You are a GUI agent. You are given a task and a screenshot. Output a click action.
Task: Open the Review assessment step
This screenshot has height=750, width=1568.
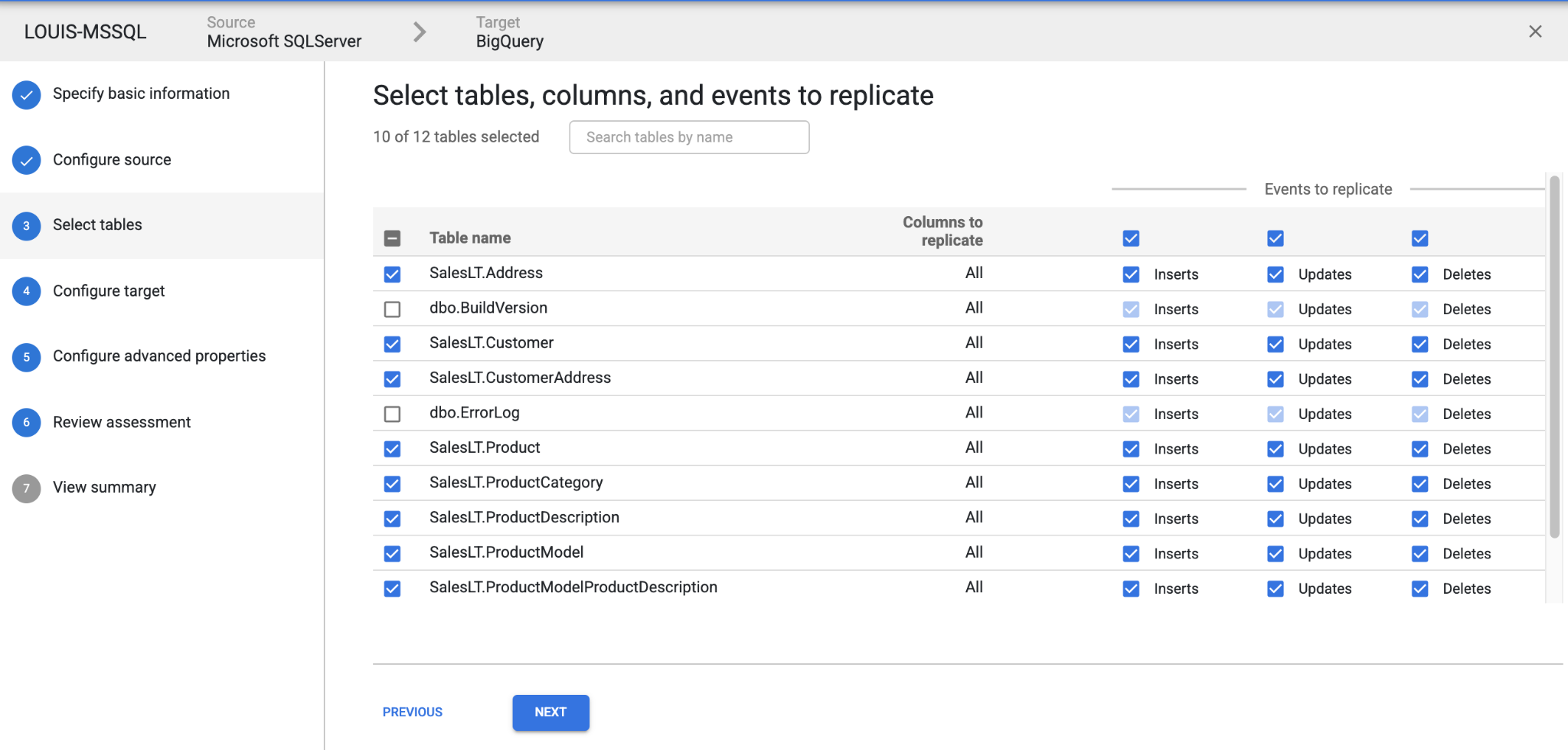(122, 422)
